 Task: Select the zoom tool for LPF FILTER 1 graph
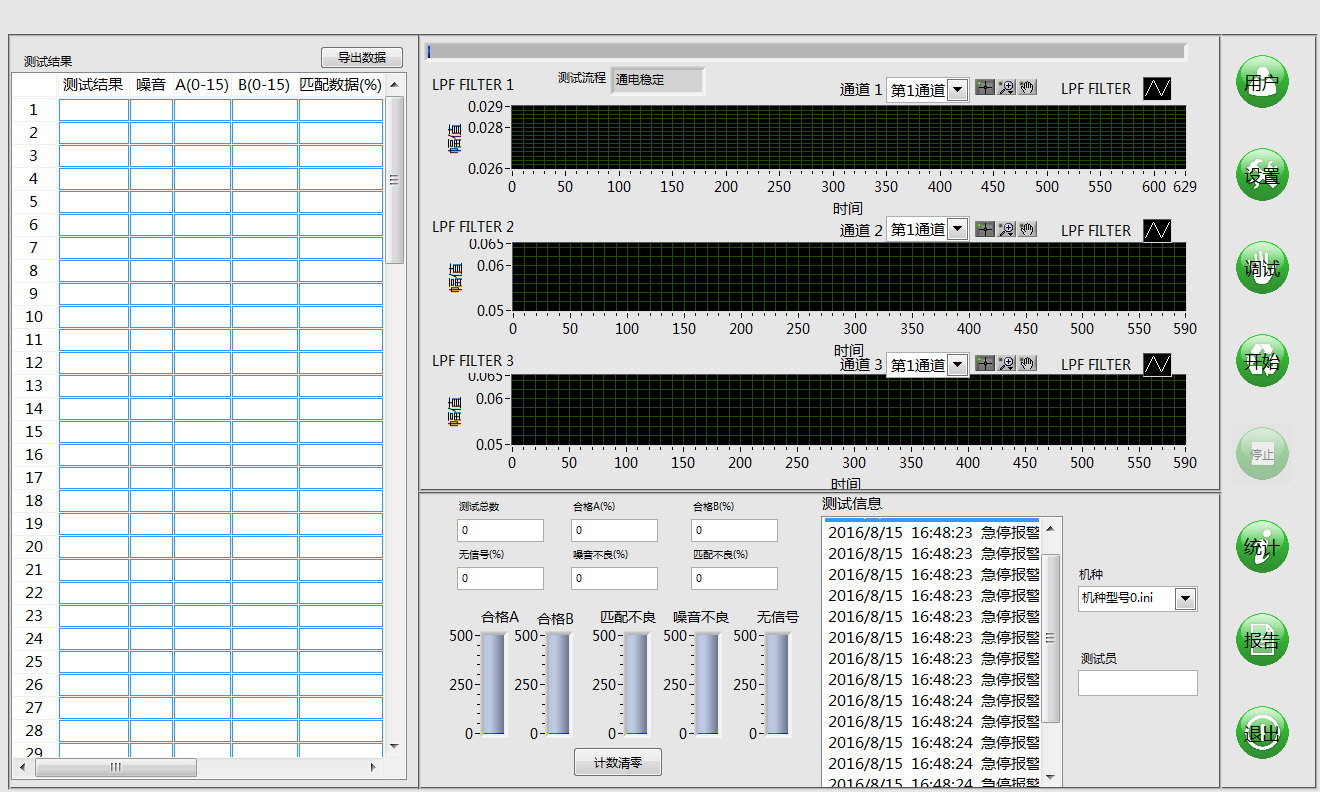point(1006,88)
